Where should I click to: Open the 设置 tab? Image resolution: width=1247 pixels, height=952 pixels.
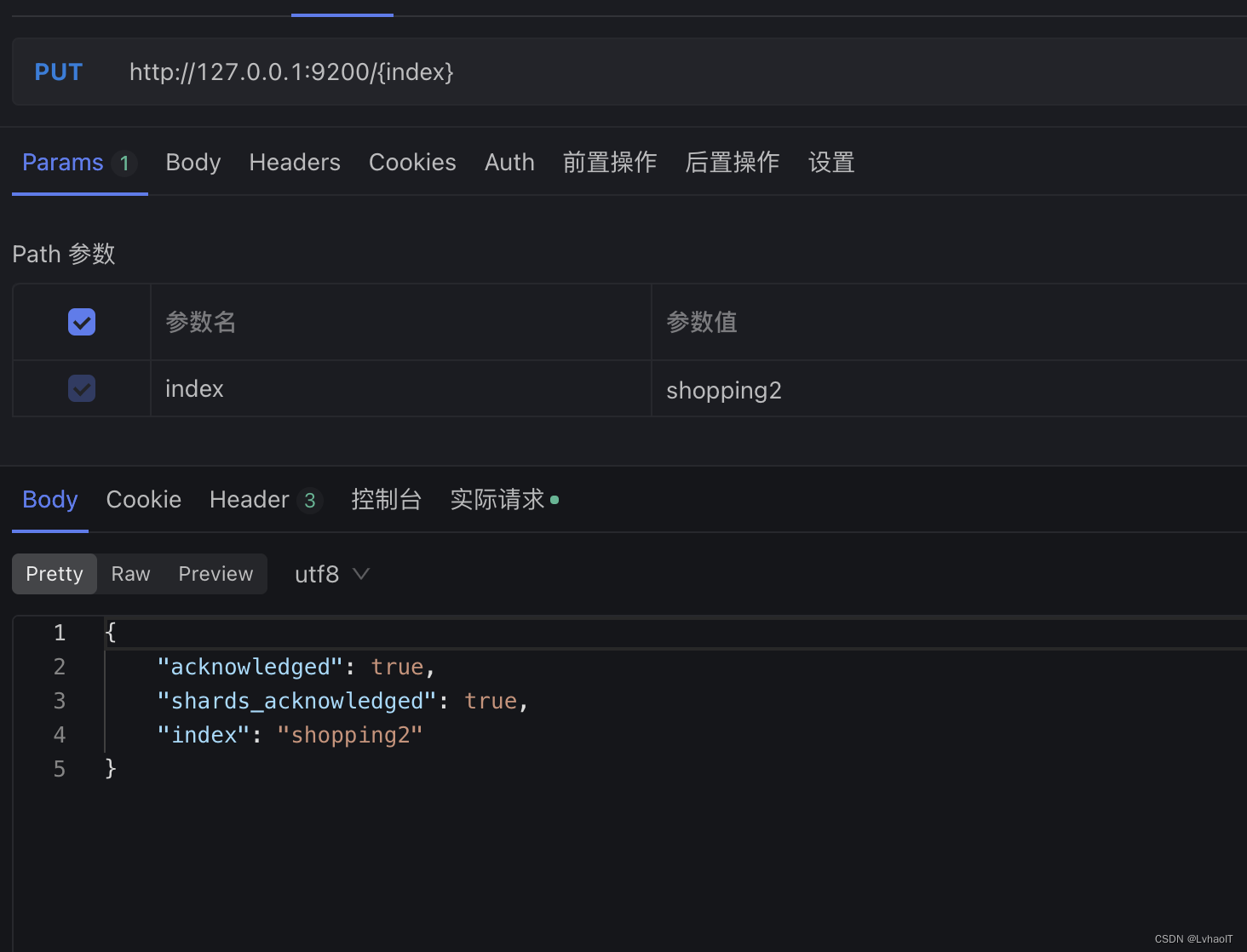[831, 162]
